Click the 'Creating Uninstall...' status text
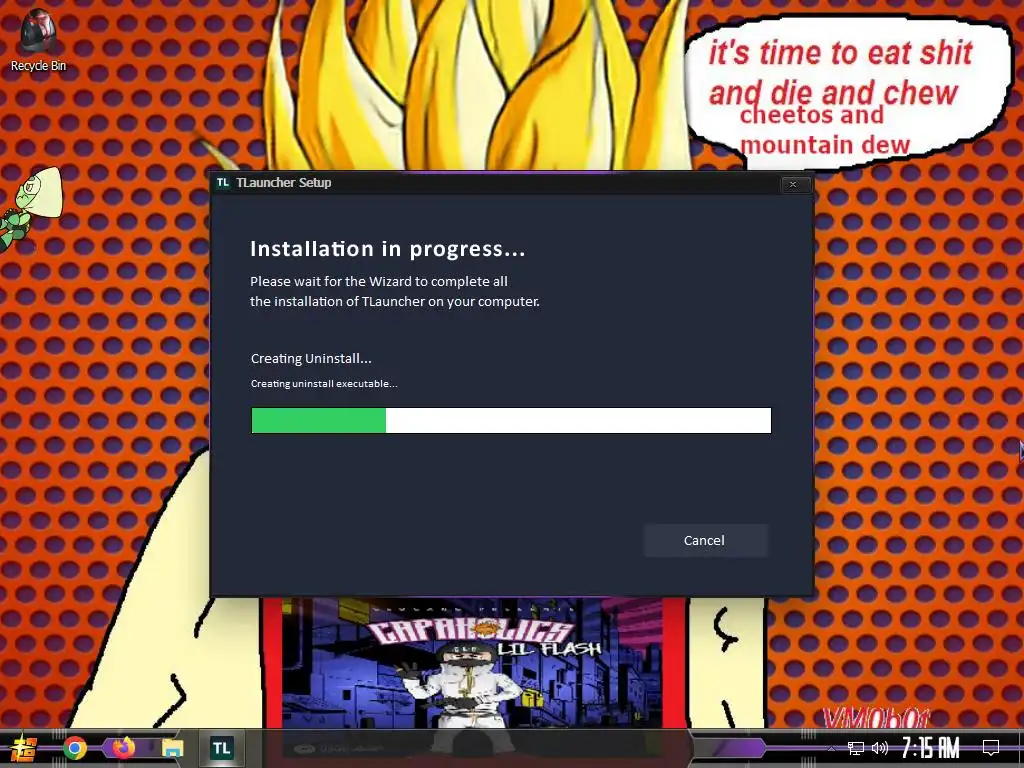Image resolution: width=1024 pixels, height=768 pixels. [311, 359]
